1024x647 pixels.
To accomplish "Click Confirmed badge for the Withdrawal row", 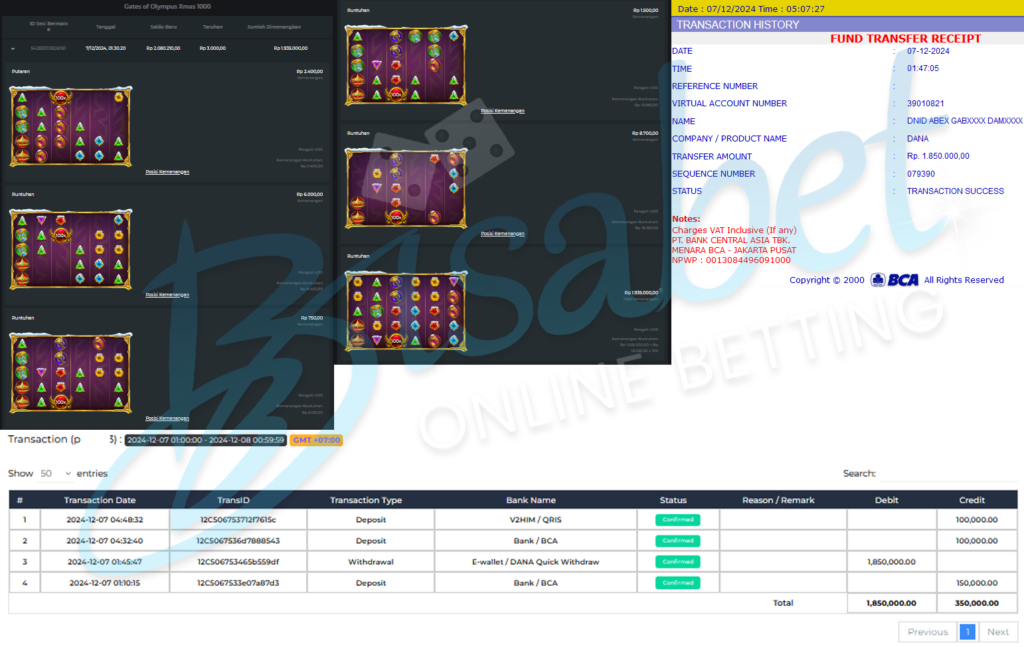I will tap(678, 561).
